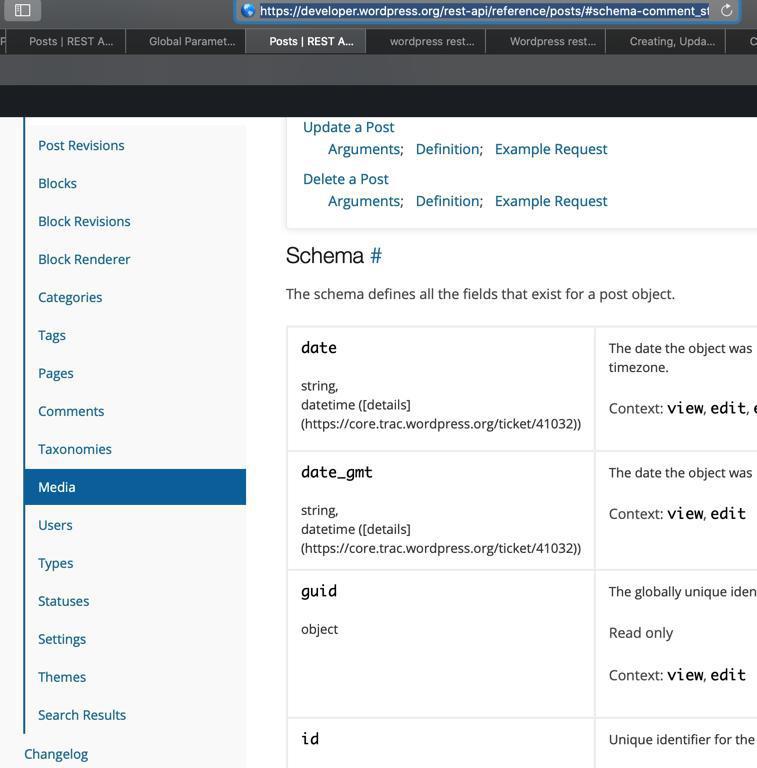Open the 'Wordpress rest...' capitalized tab

[553, 42]
